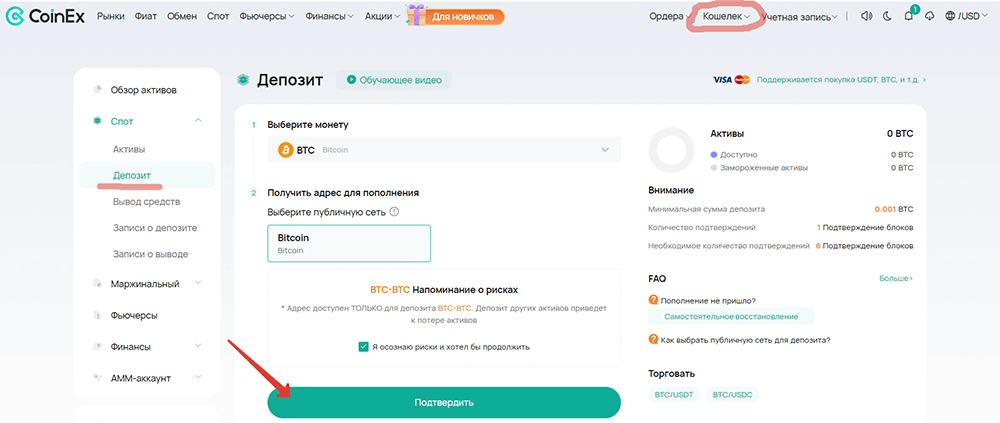1000x423 pixels.
Task: Expand the Маржинальный sidebar chevron
Action: [198, 283]
